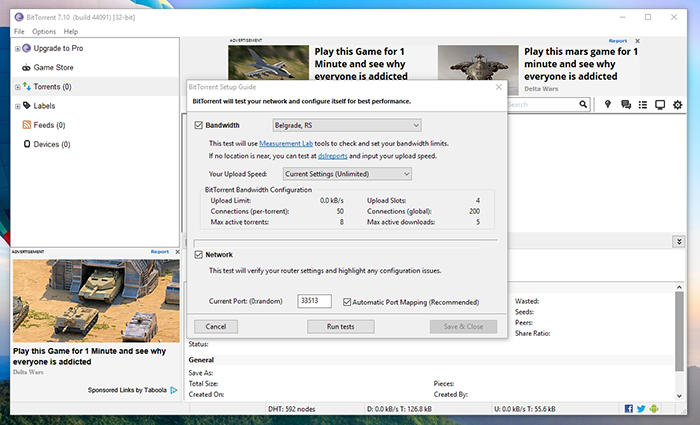Open the Your Upload Speed dropdown

pos(347,174)
